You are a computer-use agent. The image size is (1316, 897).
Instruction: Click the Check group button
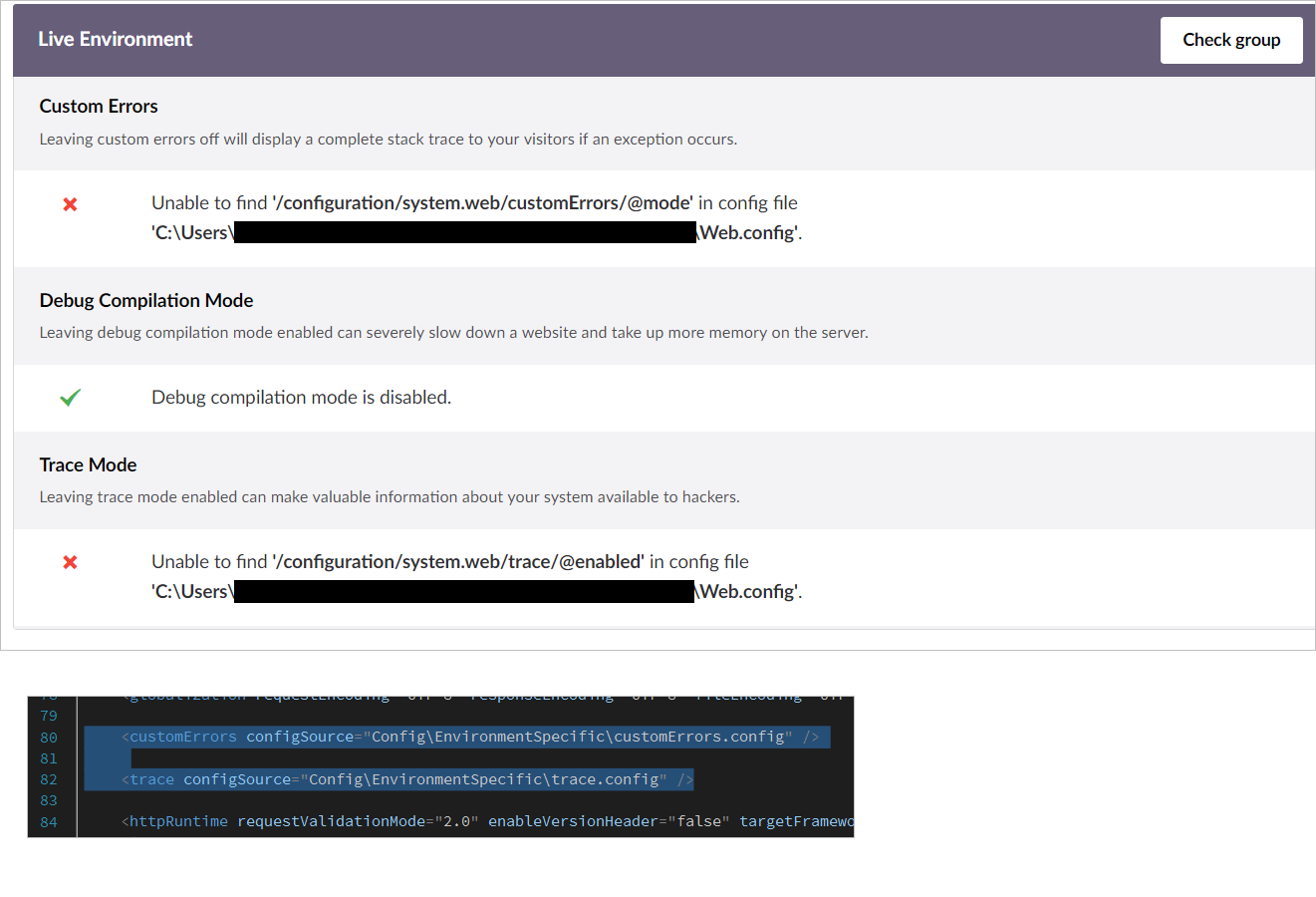click(x=1231, y=40)
